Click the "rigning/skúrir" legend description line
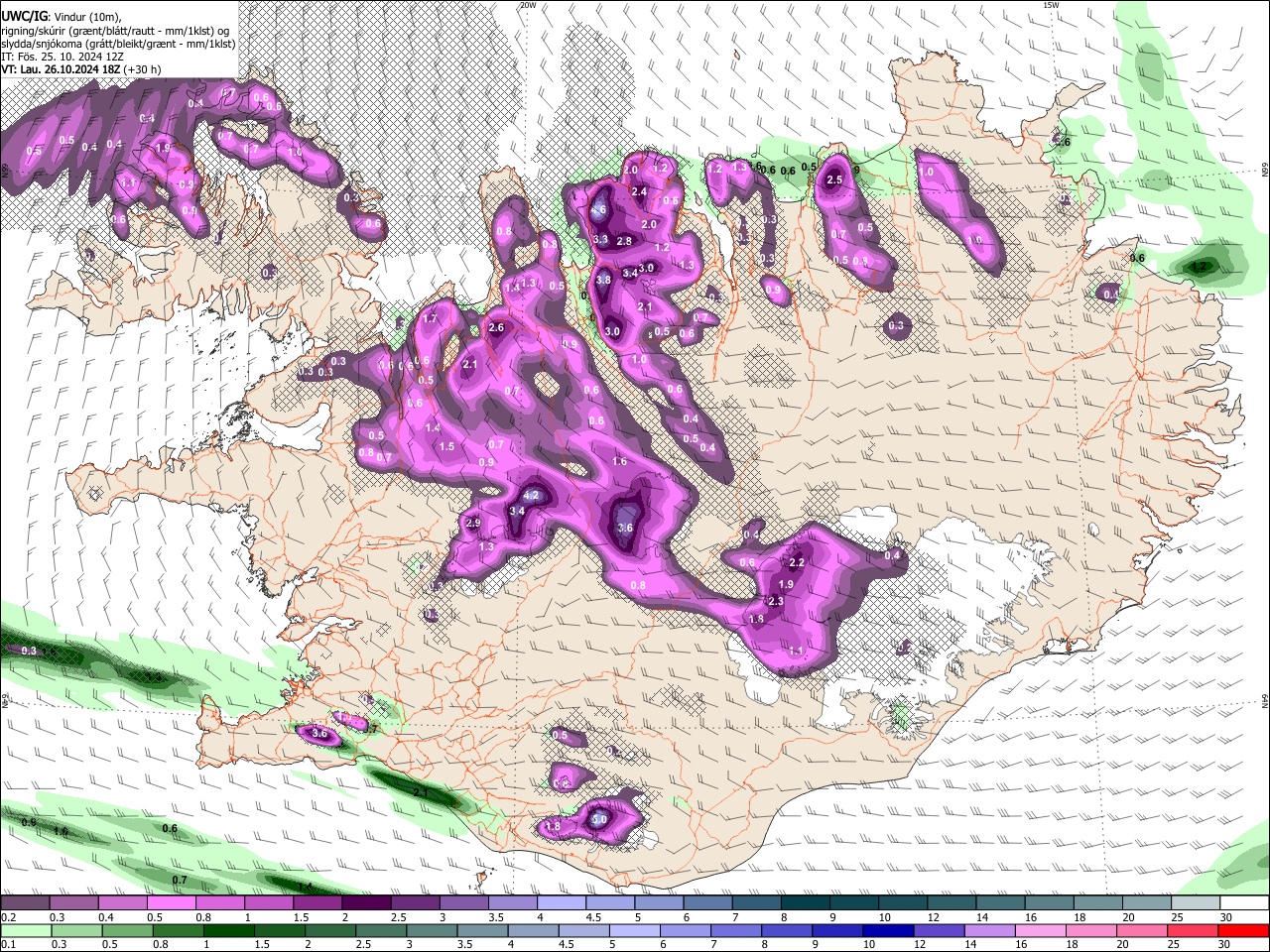 click(x=116, y=30)
